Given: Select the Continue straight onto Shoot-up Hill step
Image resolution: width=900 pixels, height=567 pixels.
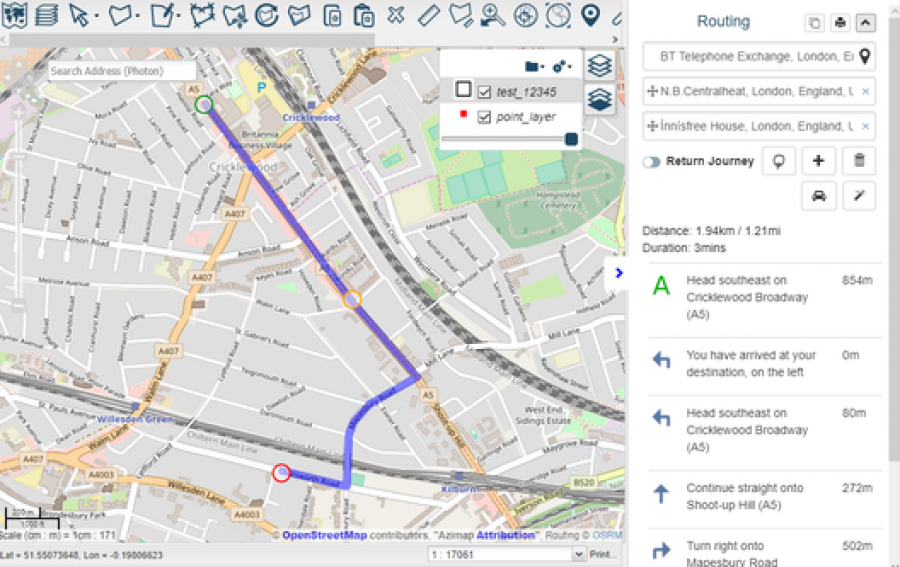Looking at the screenshot, I should coord(765,496).
